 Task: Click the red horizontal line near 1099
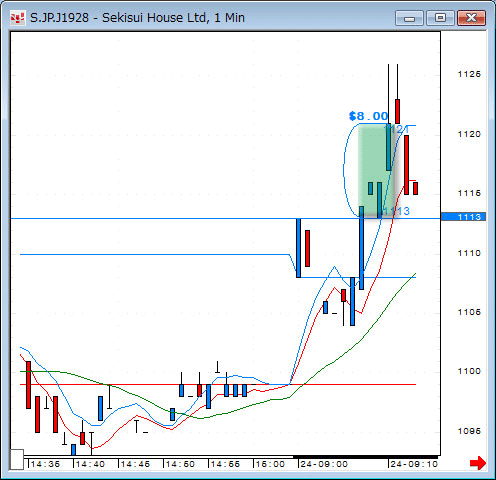[x=218, y=384]
